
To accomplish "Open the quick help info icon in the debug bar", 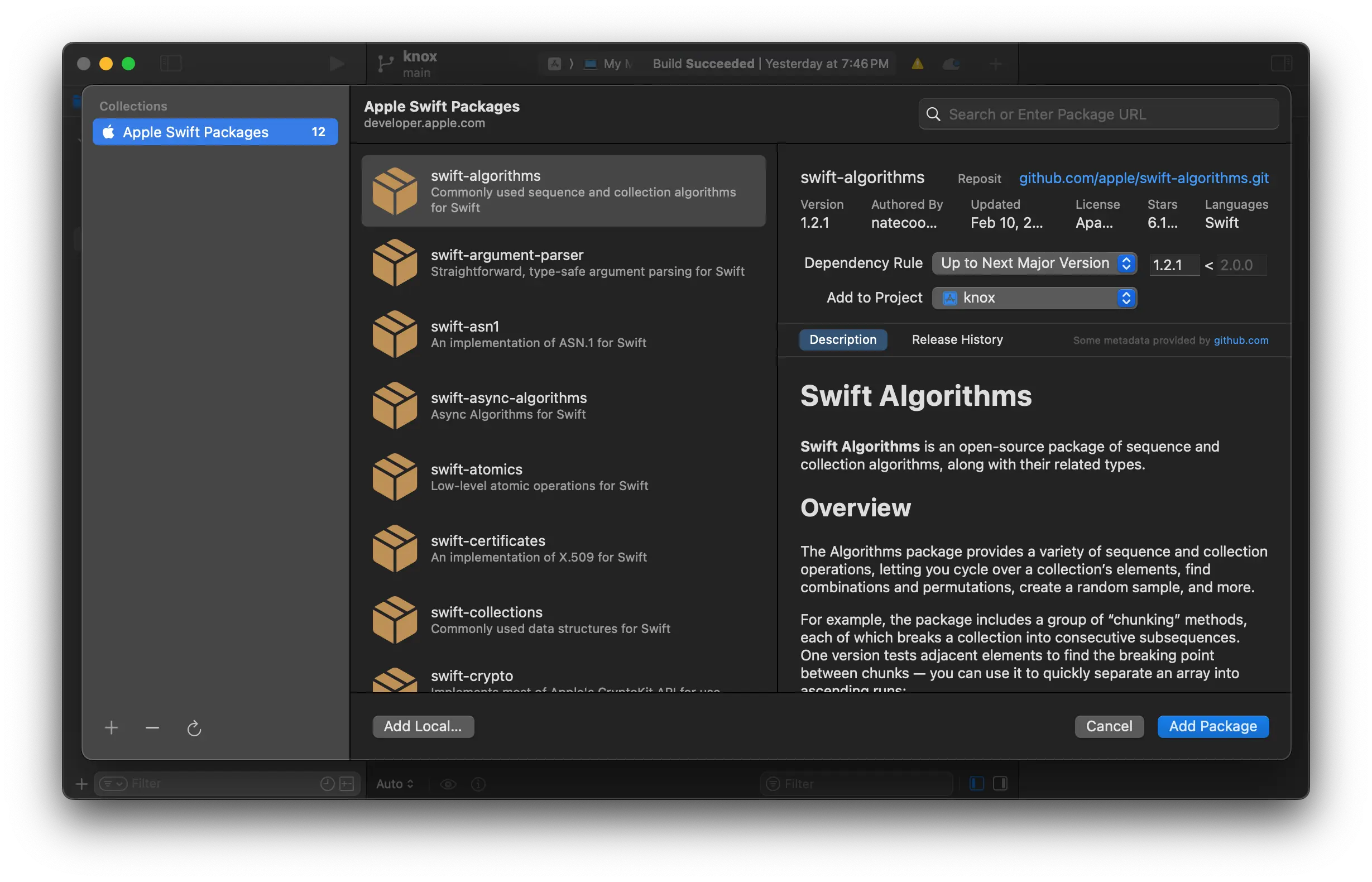I will (478, 784).
